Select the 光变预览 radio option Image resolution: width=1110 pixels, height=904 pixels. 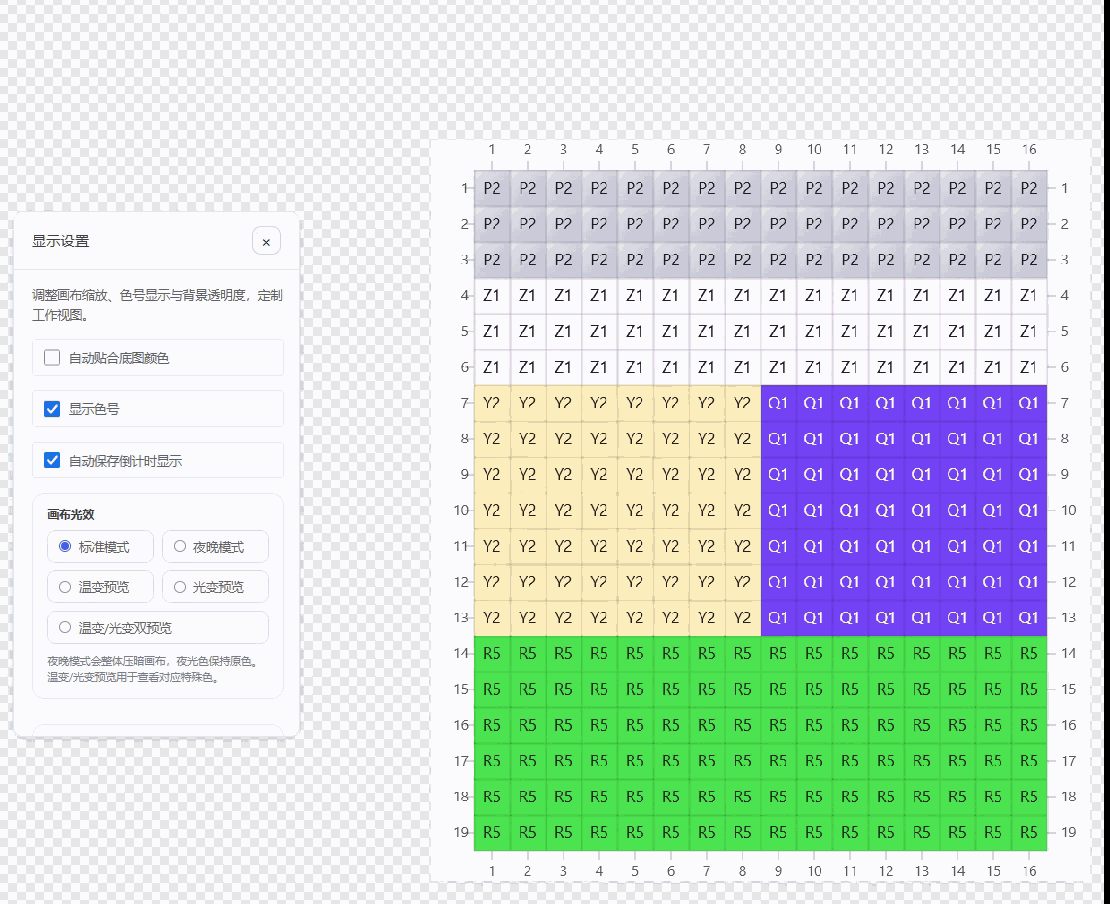pos(180,587)
